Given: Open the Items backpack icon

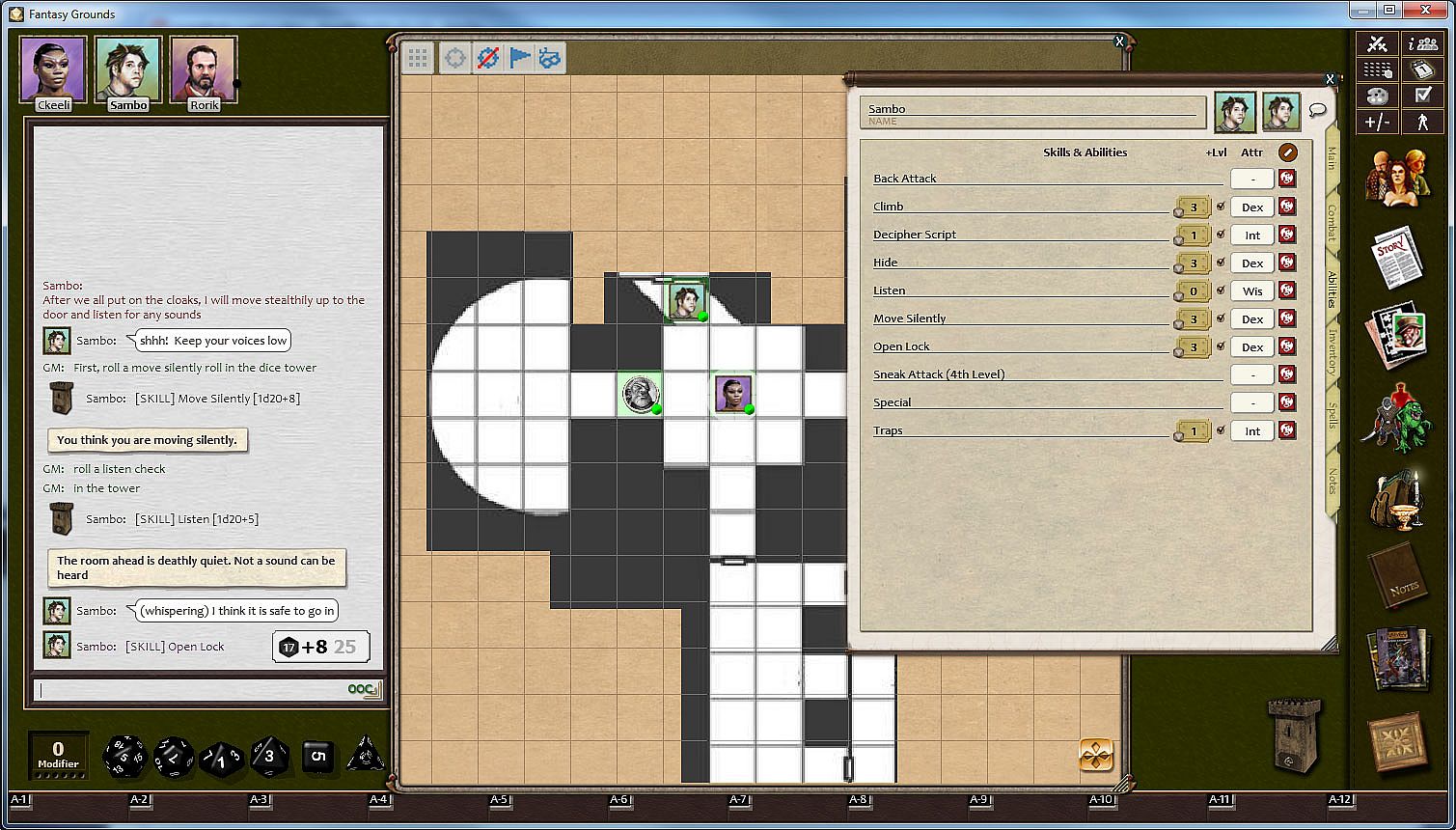Looking at the screenshot, I should (x=1397, y=500).
